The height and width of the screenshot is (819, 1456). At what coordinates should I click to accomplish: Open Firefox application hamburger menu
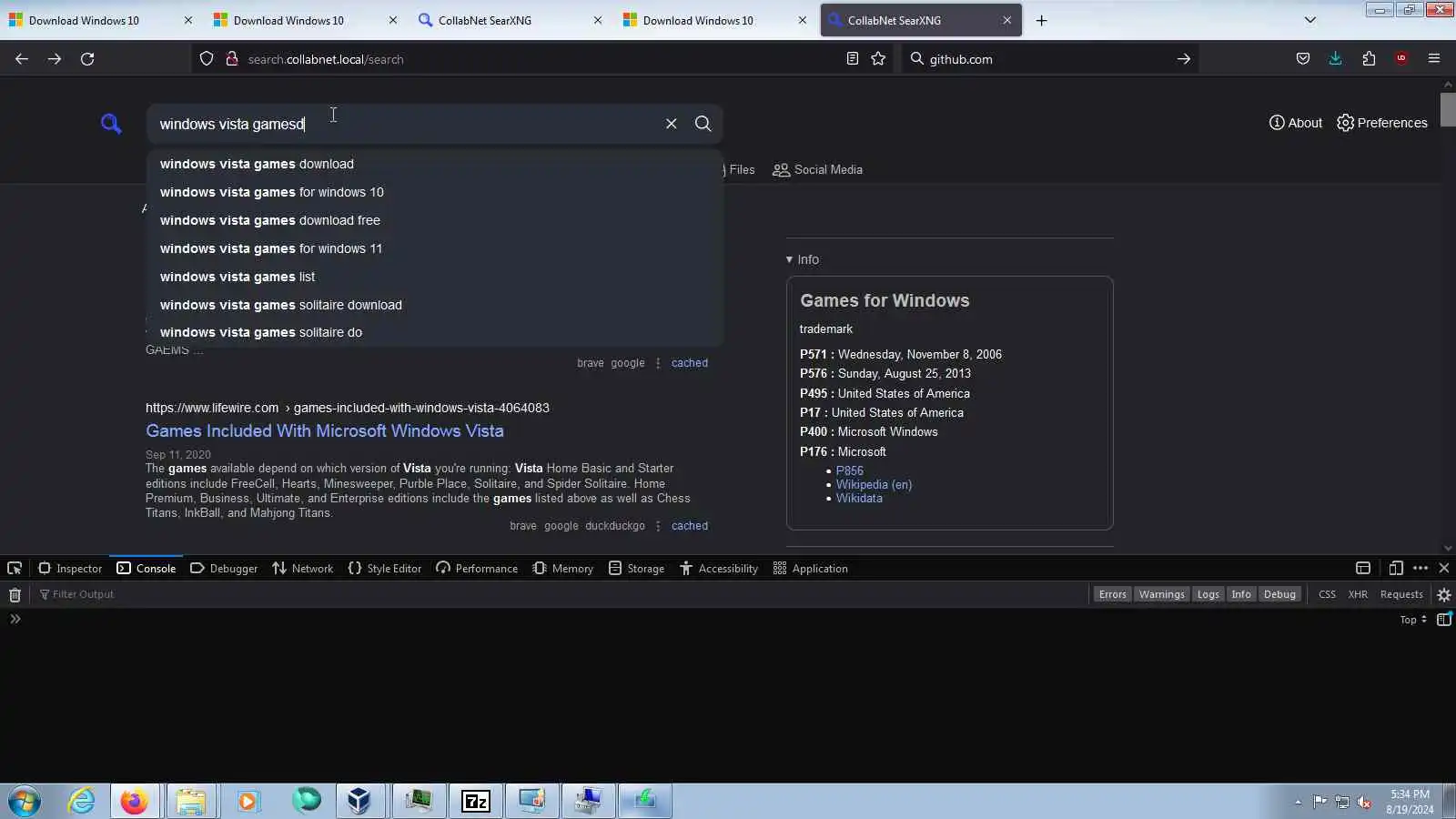[1434, 59]
